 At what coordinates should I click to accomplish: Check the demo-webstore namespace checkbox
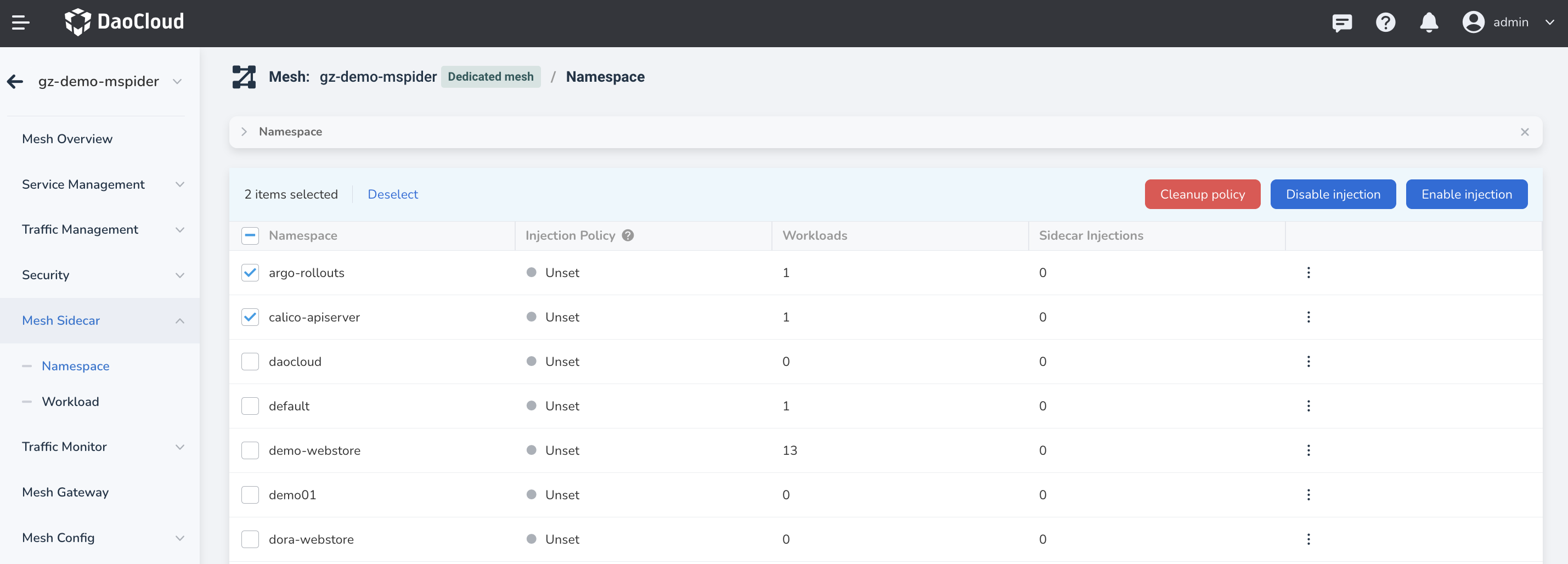(x=250, y=450)
